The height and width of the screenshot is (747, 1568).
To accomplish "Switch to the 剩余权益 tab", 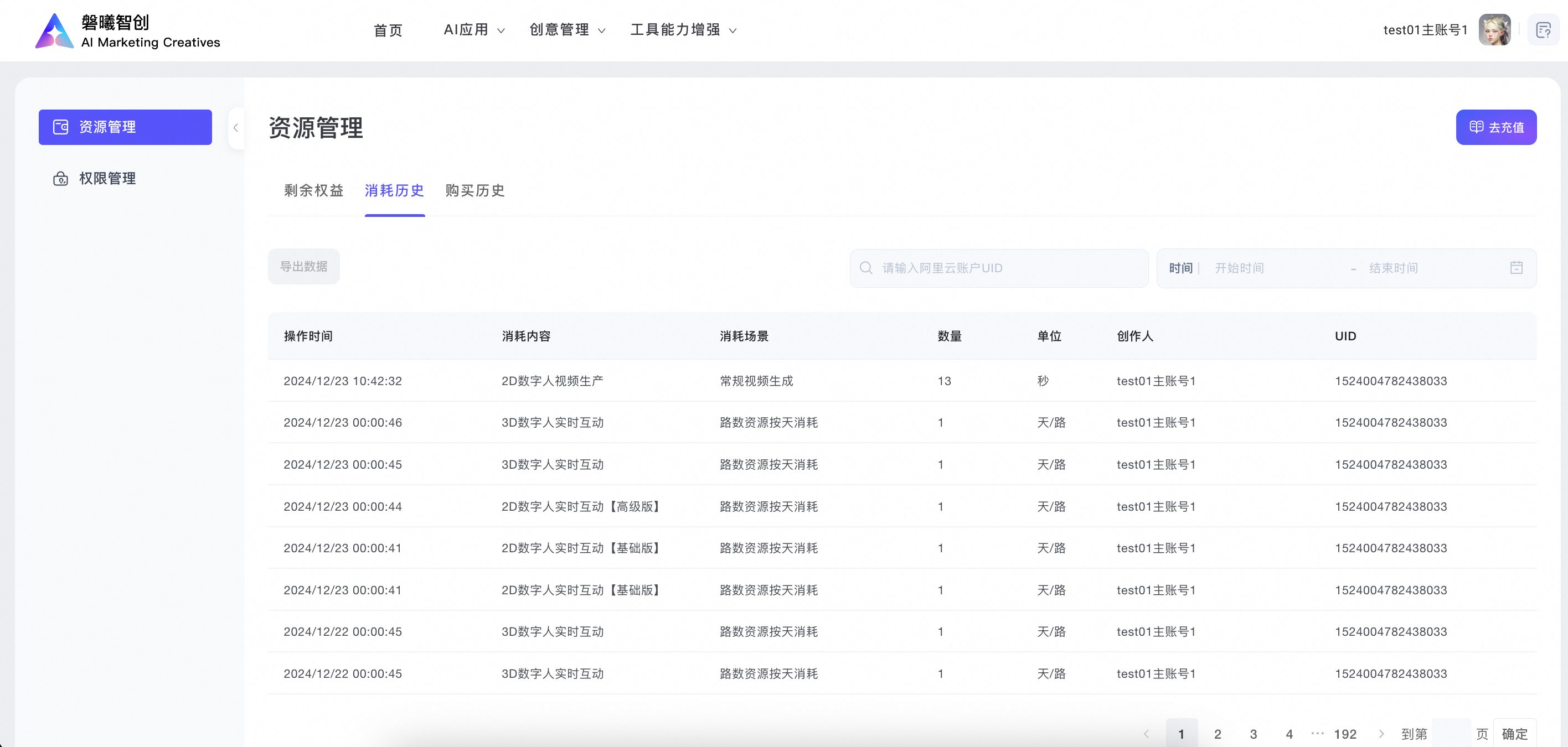I will (x=313, y=190).
